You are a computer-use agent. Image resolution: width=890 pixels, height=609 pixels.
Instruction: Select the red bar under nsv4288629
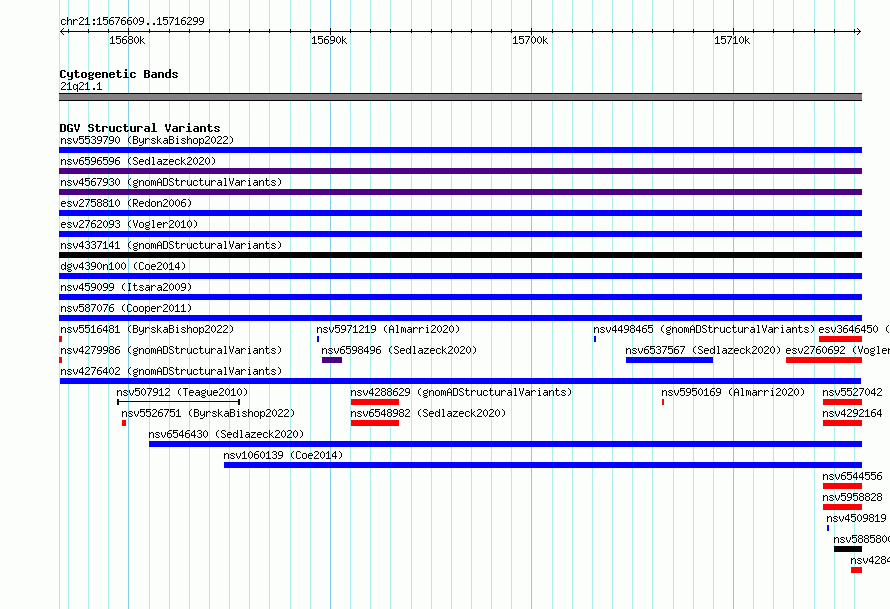coord(375,402)
